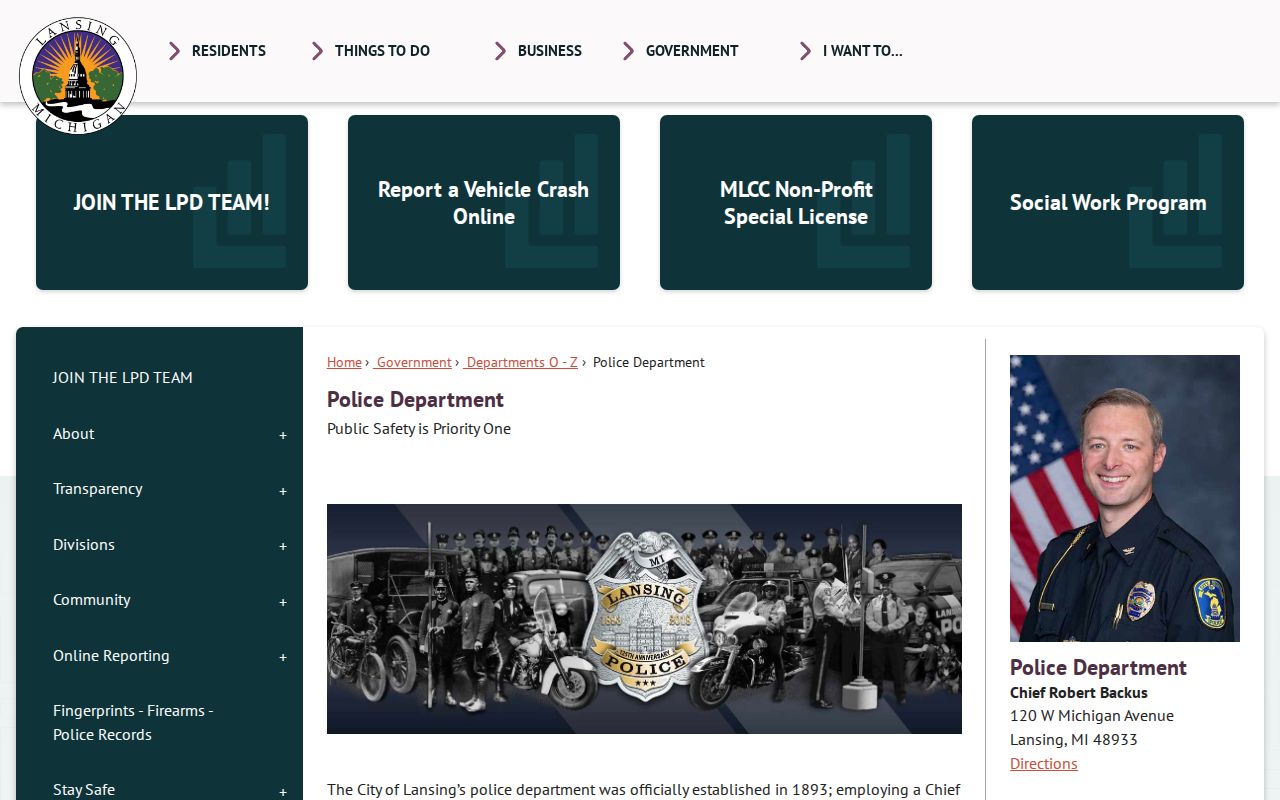Select JOIN THE LPD TEAM in sidebar
1280x800 pixels.
[122, 378]
